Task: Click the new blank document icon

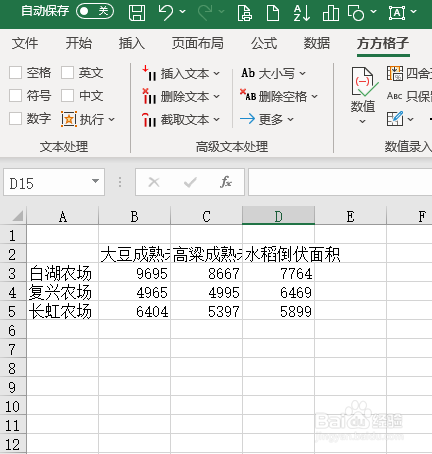Action: [273, 13]
